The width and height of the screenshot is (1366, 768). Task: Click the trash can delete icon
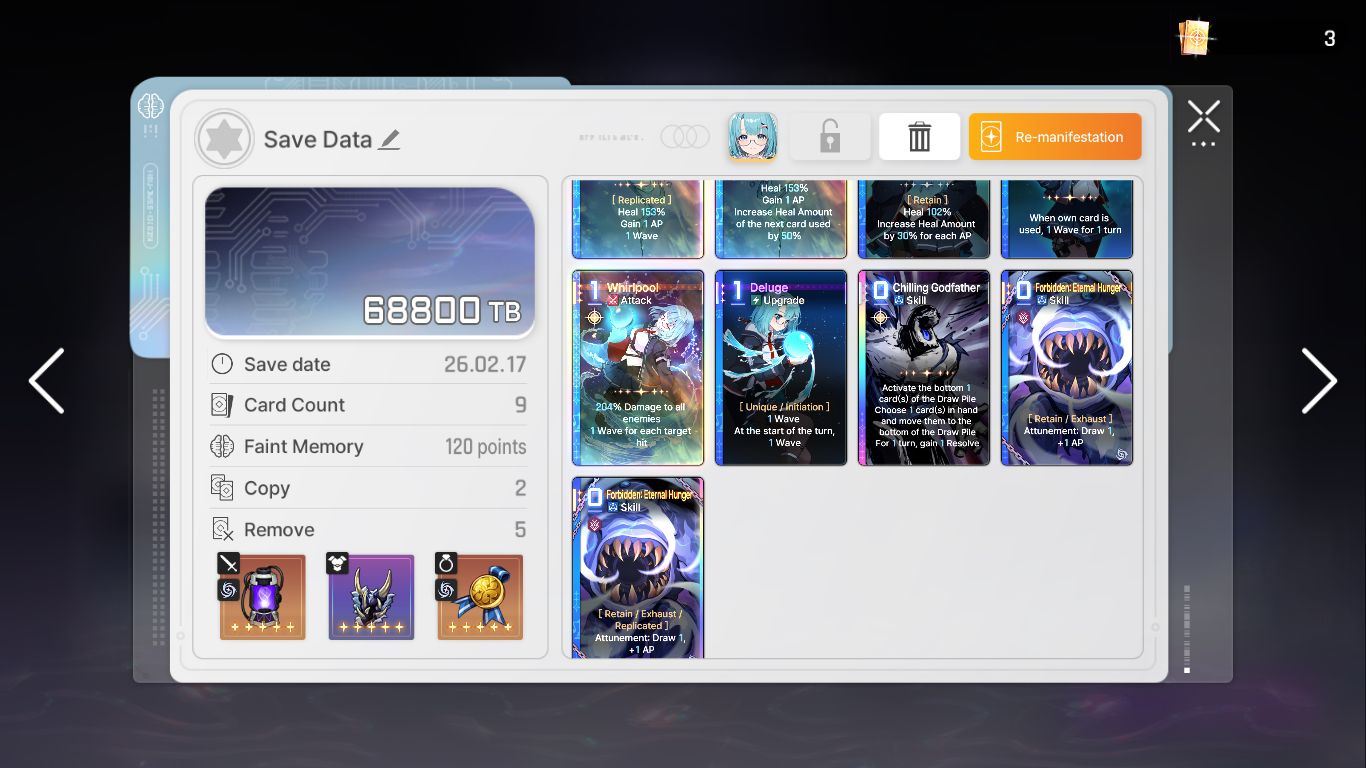point(919,137)
